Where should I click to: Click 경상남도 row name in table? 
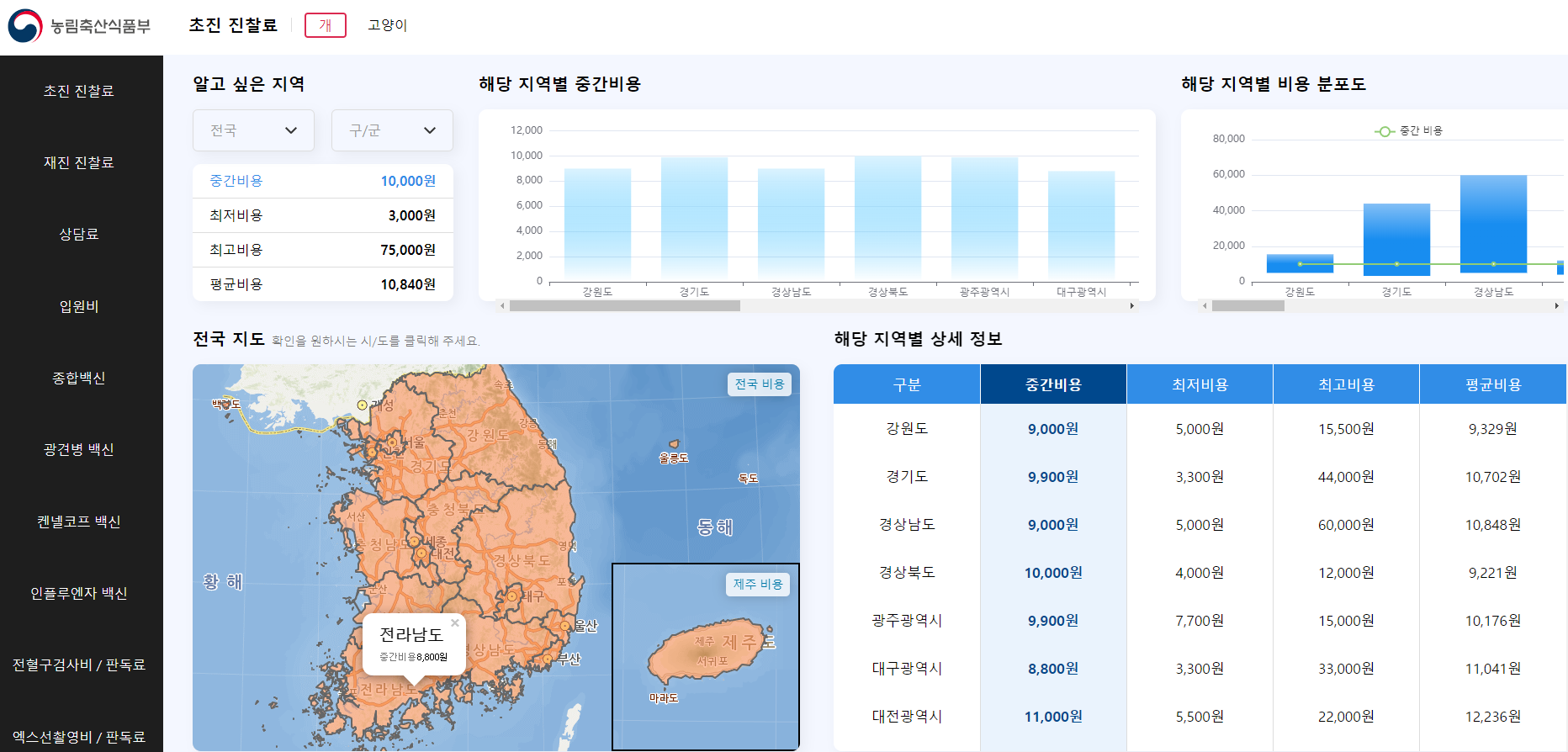pos(907,524)
